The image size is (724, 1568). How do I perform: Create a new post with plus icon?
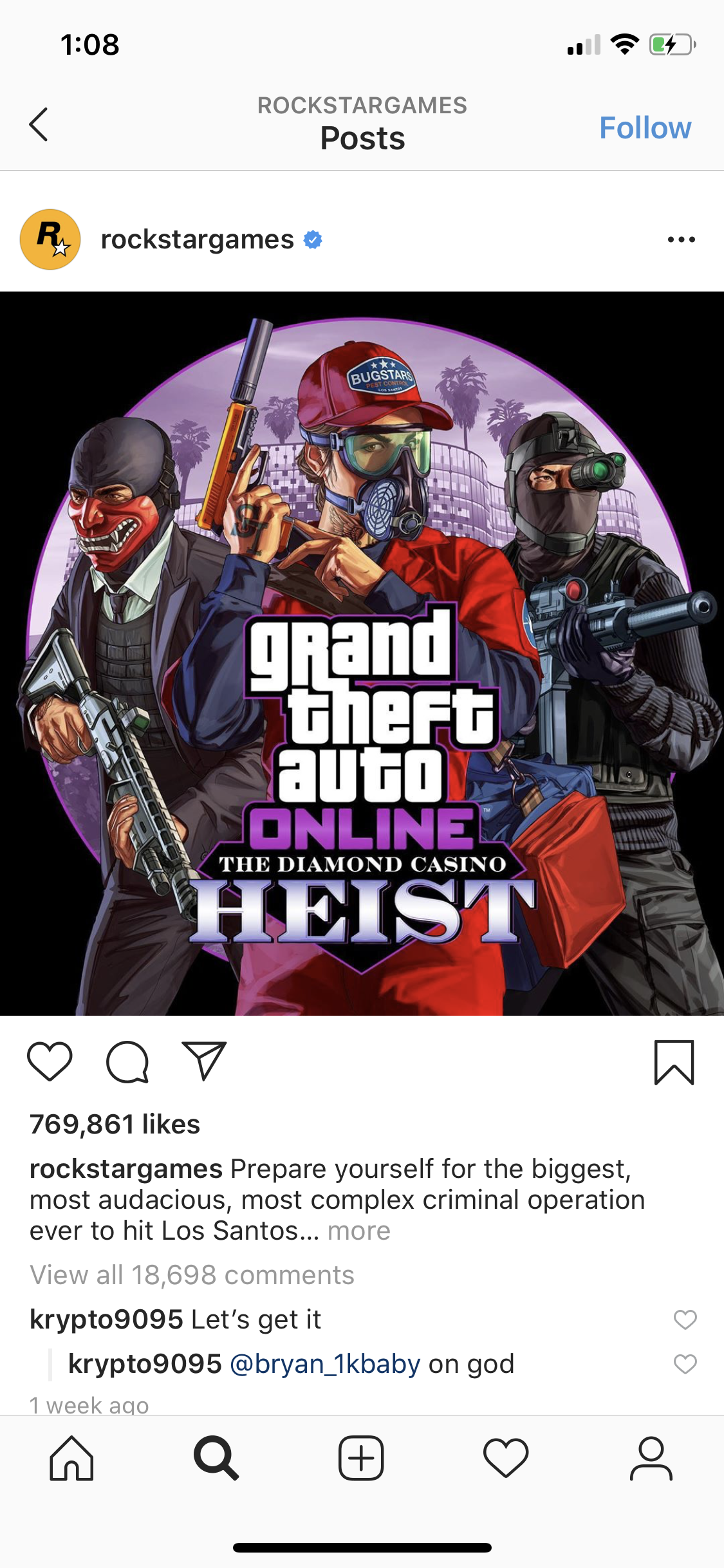coord(361,1458)
